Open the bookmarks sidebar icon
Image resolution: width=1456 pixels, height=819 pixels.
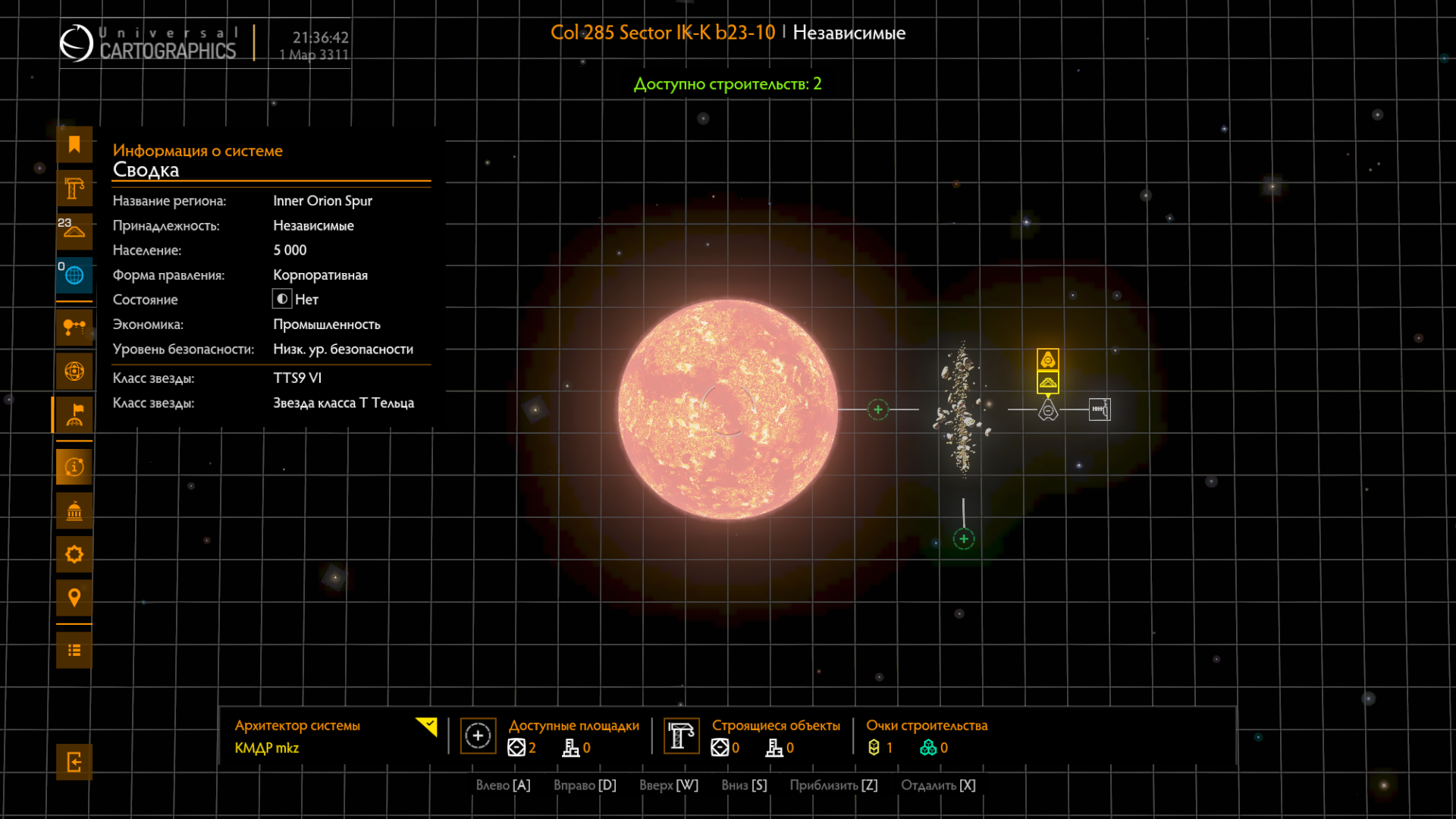click(x=74, y=145)
